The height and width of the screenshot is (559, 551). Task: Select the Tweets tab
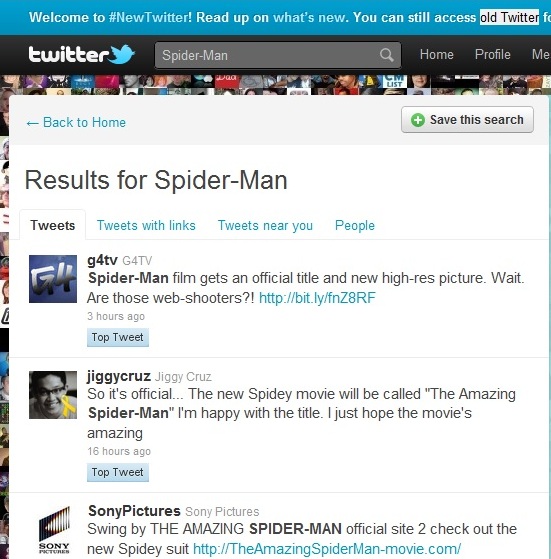[x=52, y=225]
